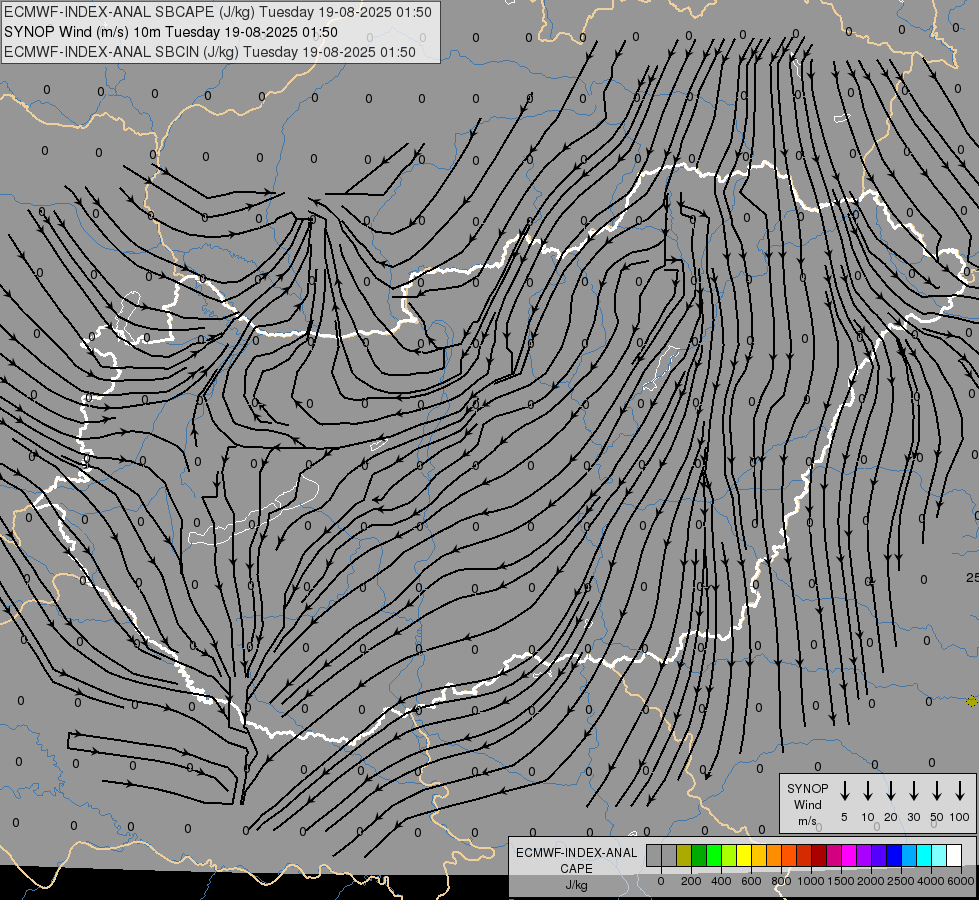Pick the sky blue CAPE swatch at 2500
This screenshot has width=979, height=900.
point(910,855)
